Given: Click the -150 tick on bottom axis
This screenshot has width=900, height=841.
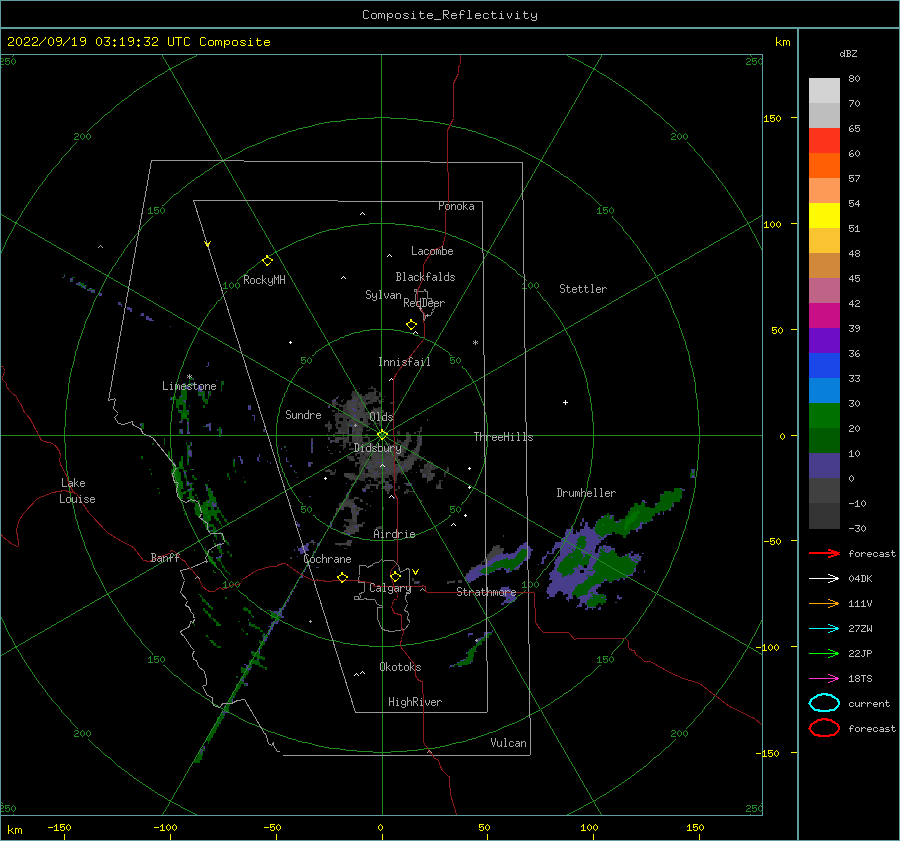Looking at the screenshot, I should pyautogui.click(x=59, y=827).
